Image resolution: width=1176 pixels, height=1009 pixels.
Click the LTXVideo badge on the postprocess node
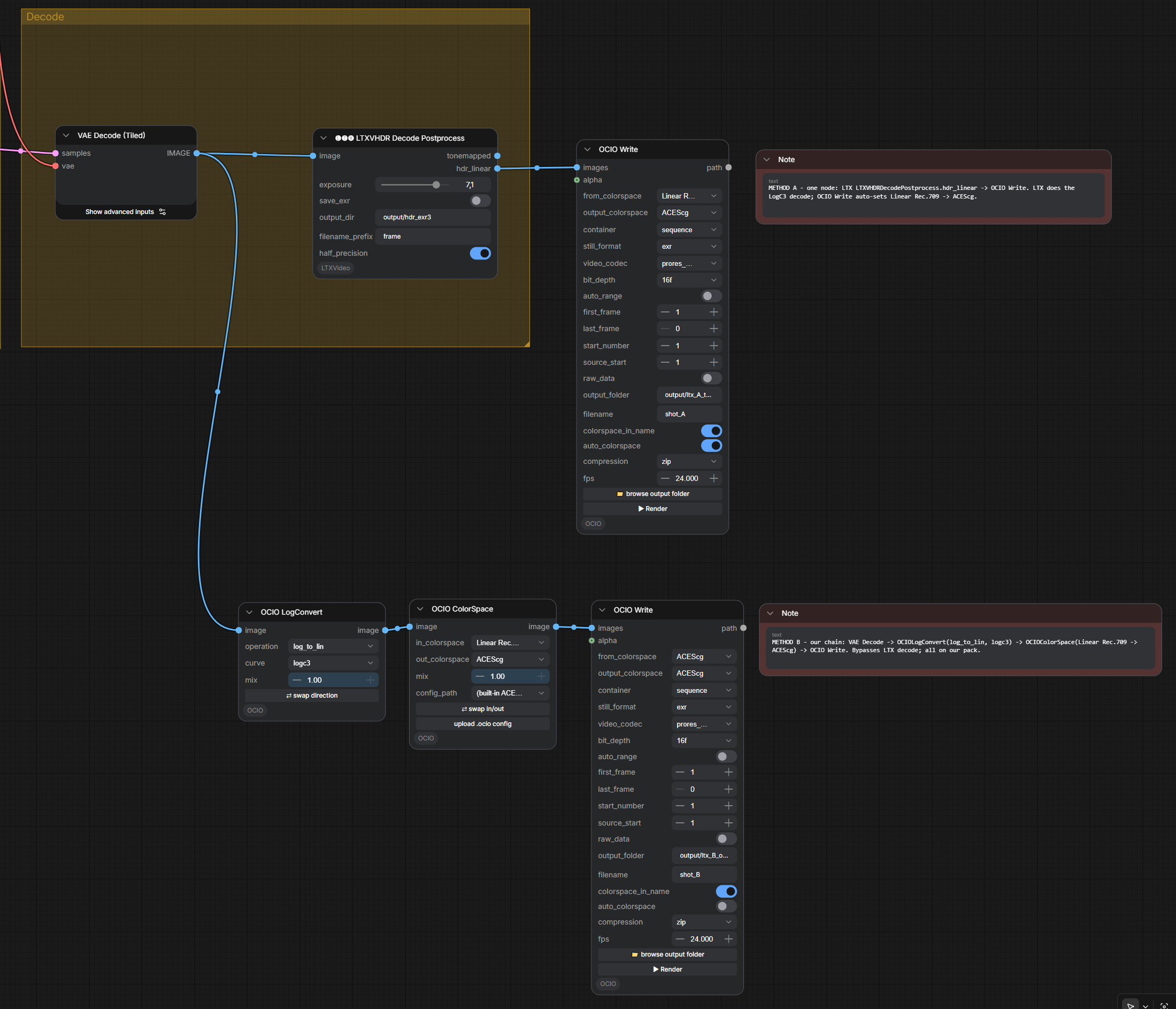(x=335, y=268)
